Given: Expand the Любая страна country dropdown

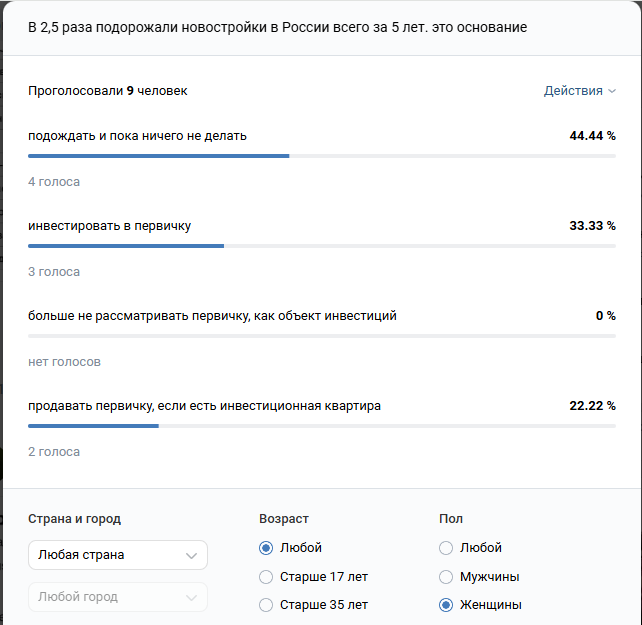Looking at the screenshot, I should click(x=117, y=555).
